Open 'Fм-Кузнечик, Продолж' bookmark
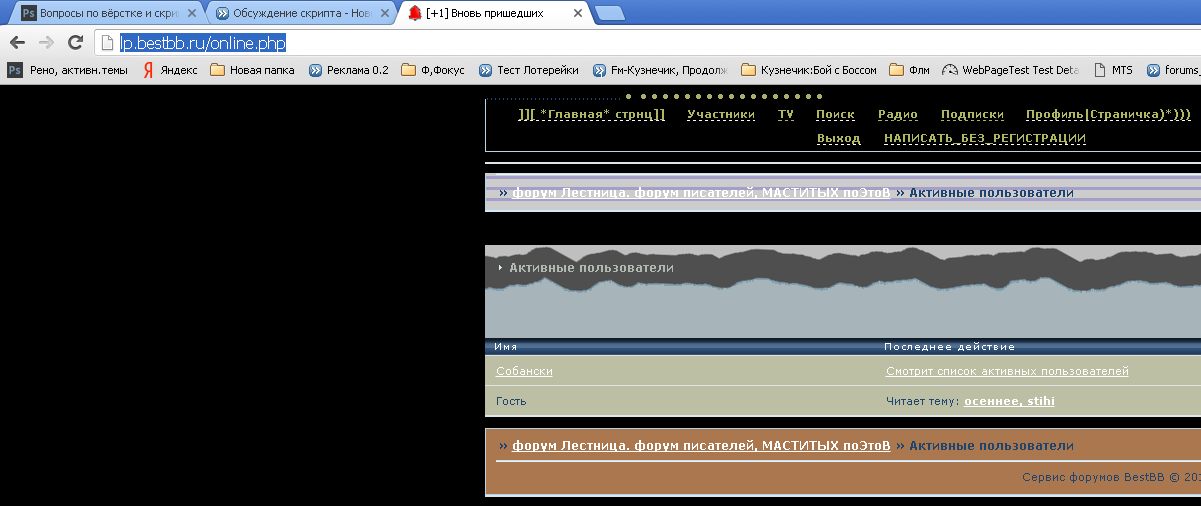This screenshot has height=506, width=1201. [660, 70]
